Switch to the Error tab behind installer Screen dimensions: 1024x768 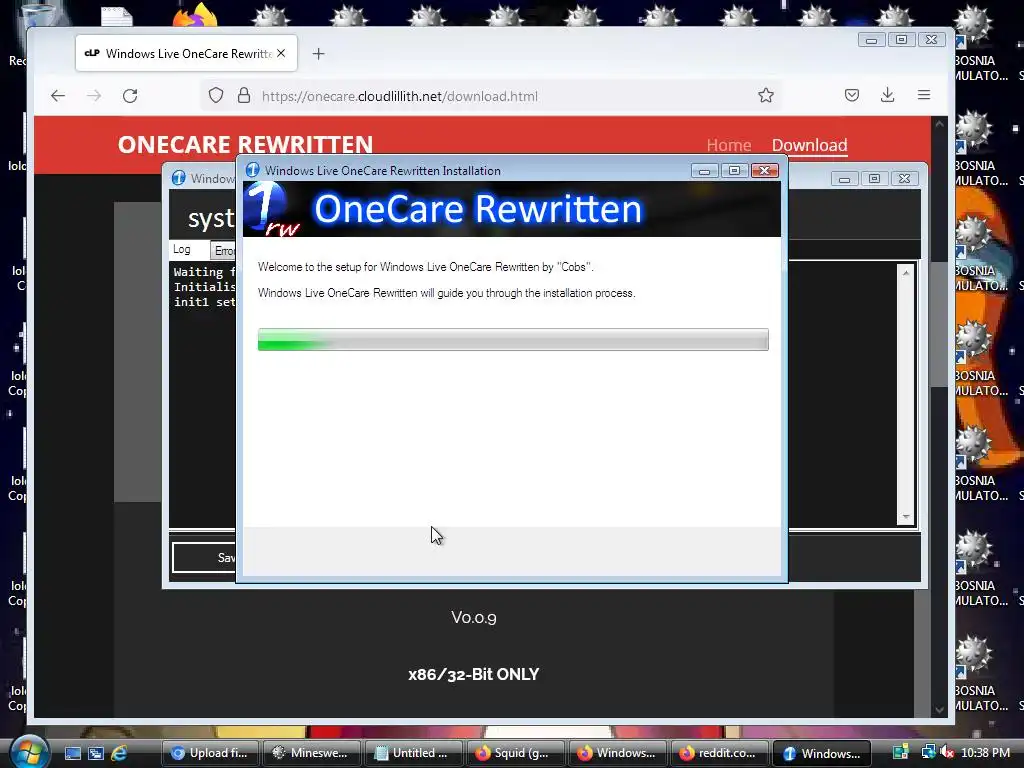tap(223, 251)
